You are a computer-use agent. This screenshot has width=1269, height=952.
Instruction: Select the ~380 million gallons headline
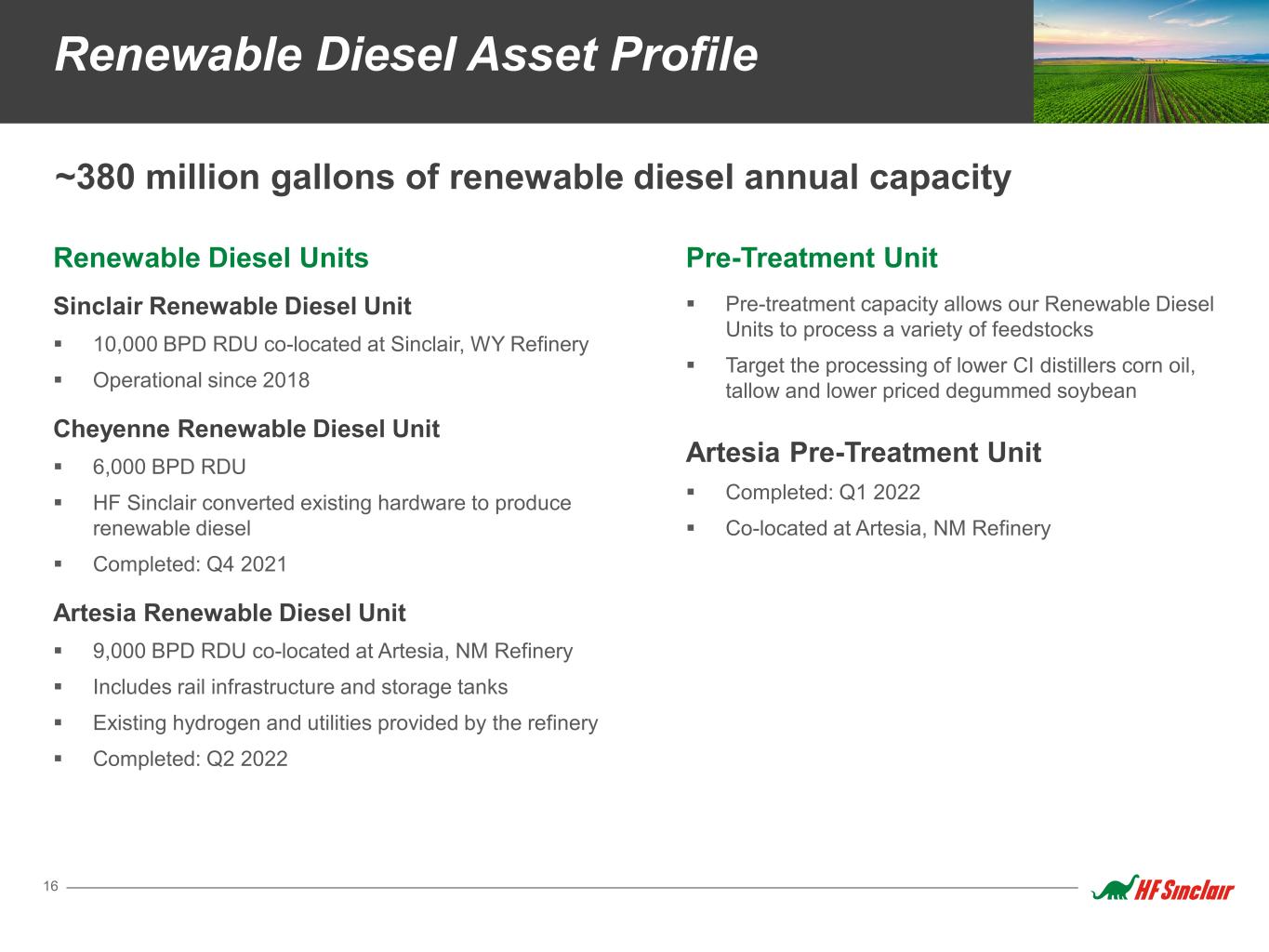click(x=532, y=177)
